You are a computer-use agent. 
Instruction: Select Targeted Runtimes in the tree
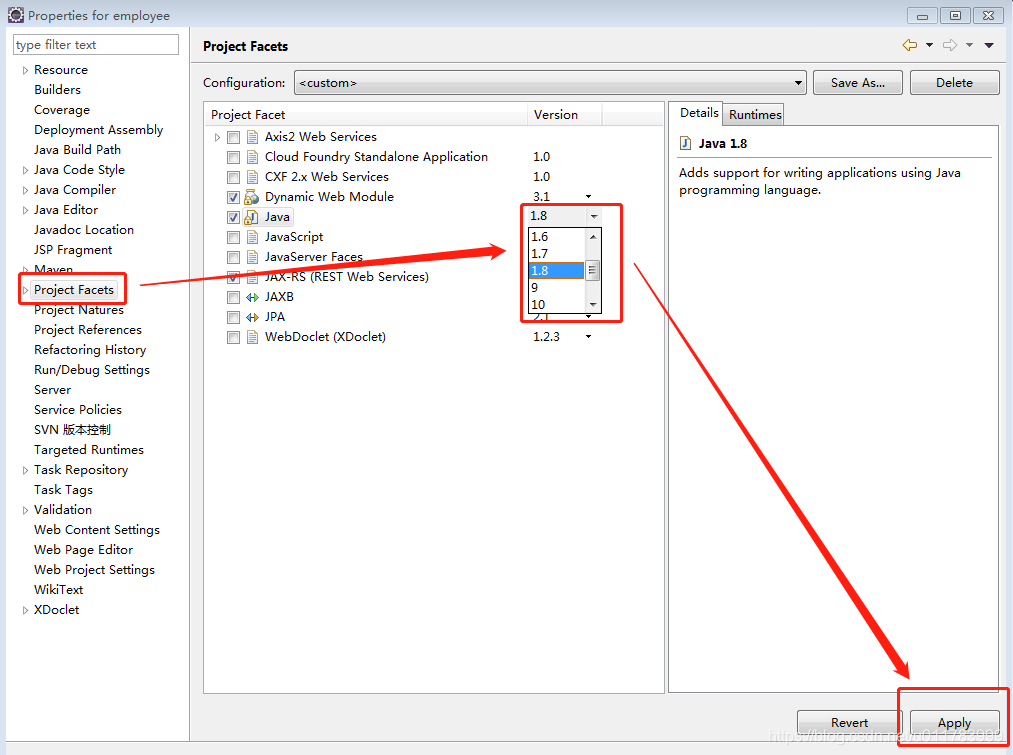coord(89,450)
